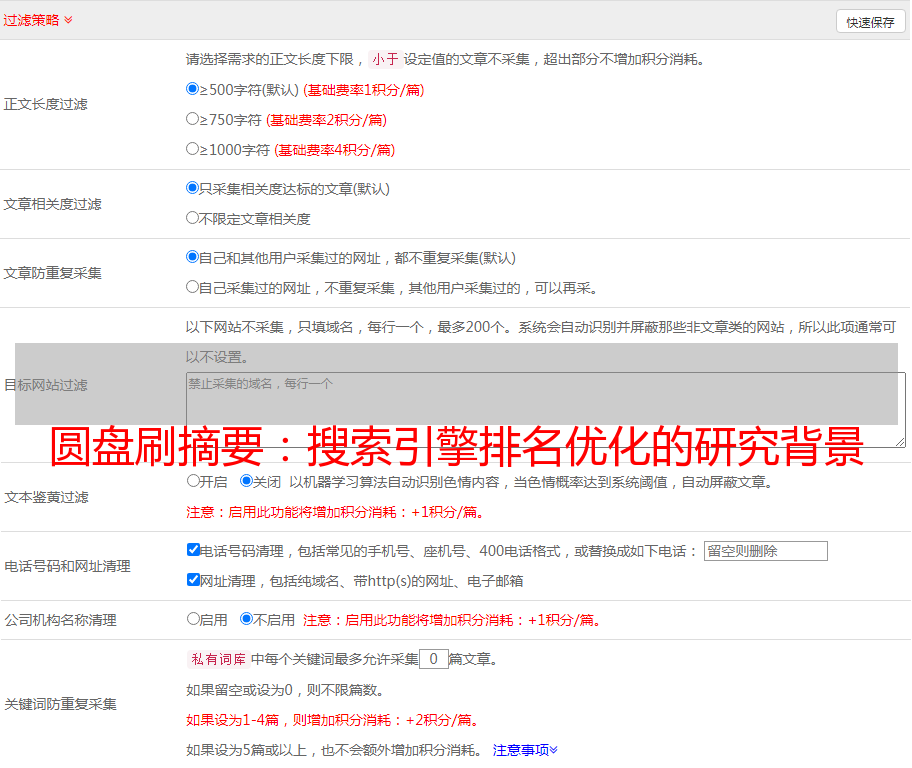The width and height of the screenshot is (912, 768).
Task: Toggle the 网址清理 checkbox
Action: (193, 579)
